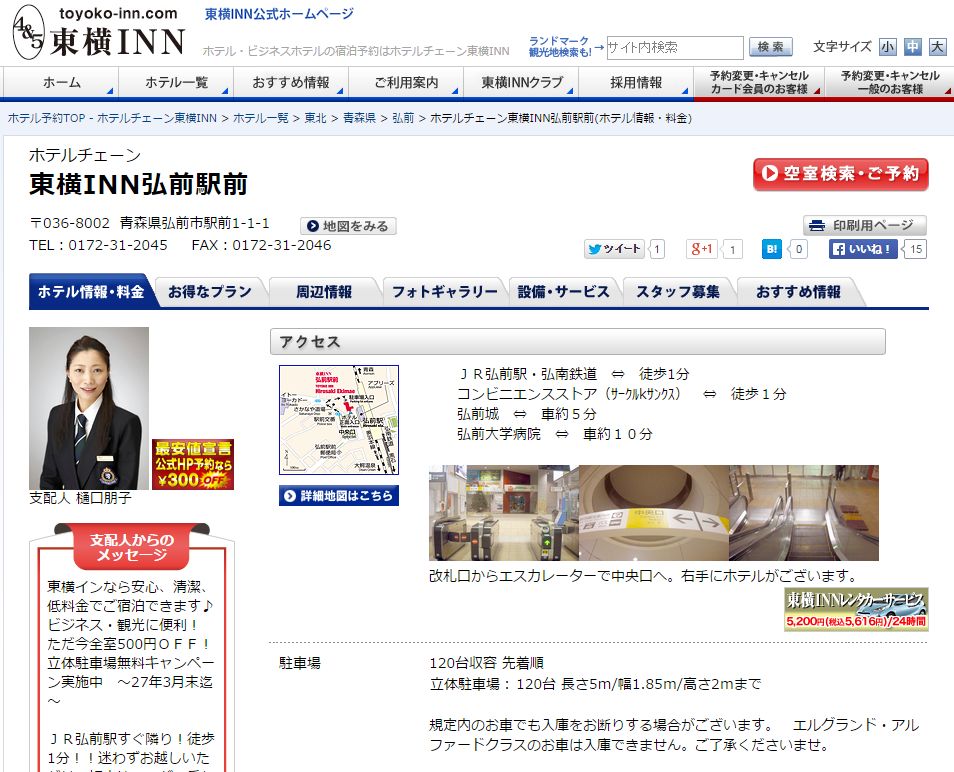This screenshot has width=954, height=772.
Task: Open 予約変更・キャンセル 一般のお客様
Action: click(890, 82)
